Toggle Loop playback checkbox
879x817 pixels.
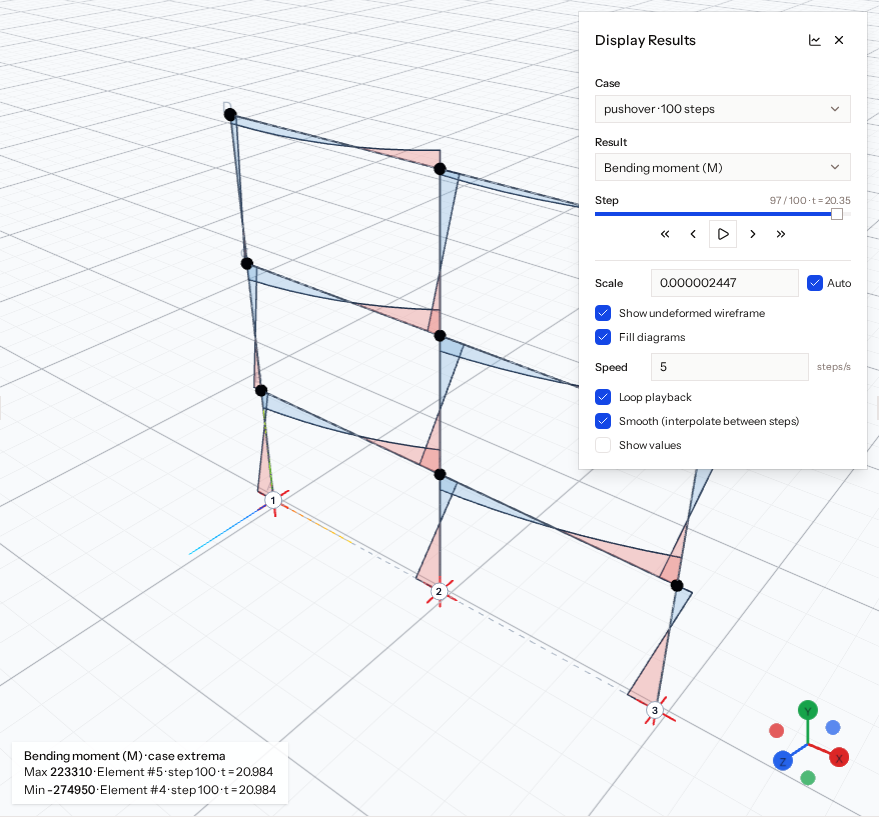pyautogui.click(x=603, y=397)
